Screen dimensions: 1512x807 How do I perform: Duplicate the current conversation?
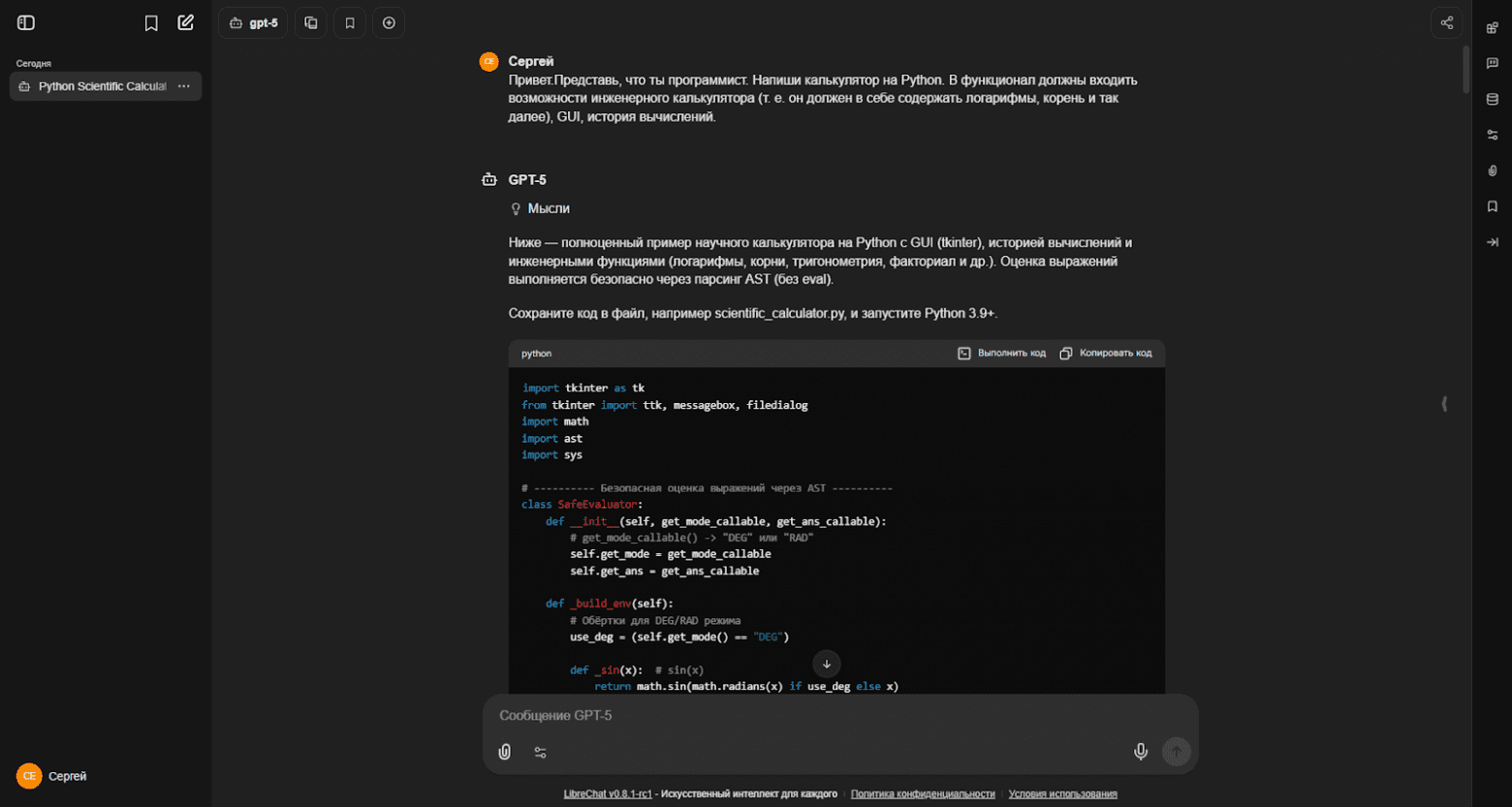(309, 22)
